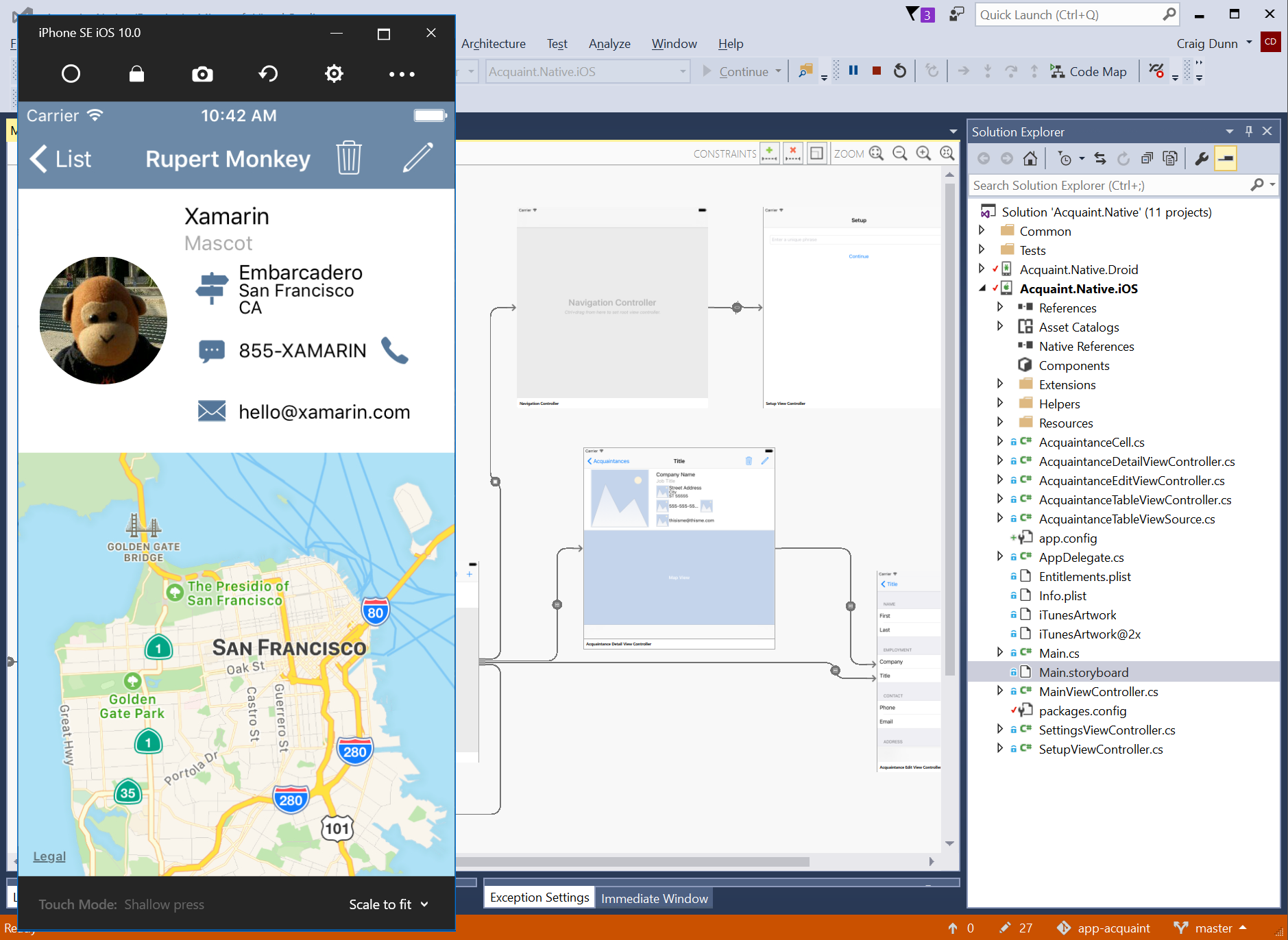Open simulator settings gear icon
Viewport: 1288px width, 940px height.
click(334, 74)
